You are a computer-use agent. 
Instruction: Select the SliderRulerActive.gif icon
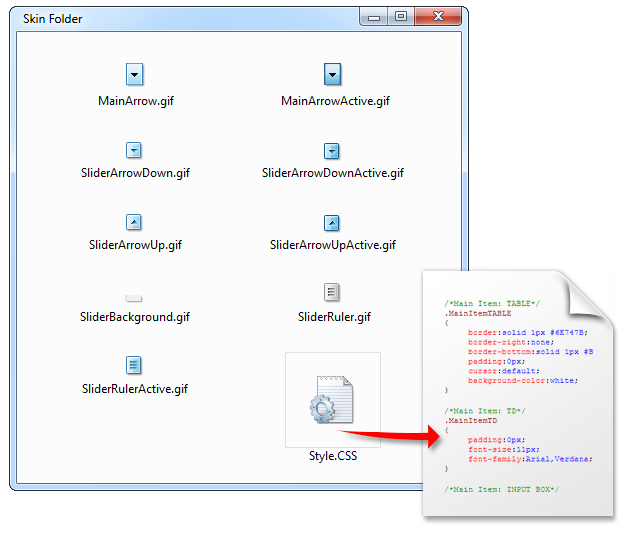133,365
